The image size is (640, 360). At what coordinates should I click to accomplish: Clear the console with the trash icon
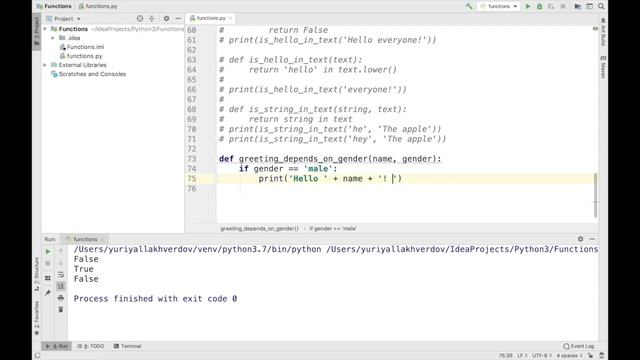61,310
